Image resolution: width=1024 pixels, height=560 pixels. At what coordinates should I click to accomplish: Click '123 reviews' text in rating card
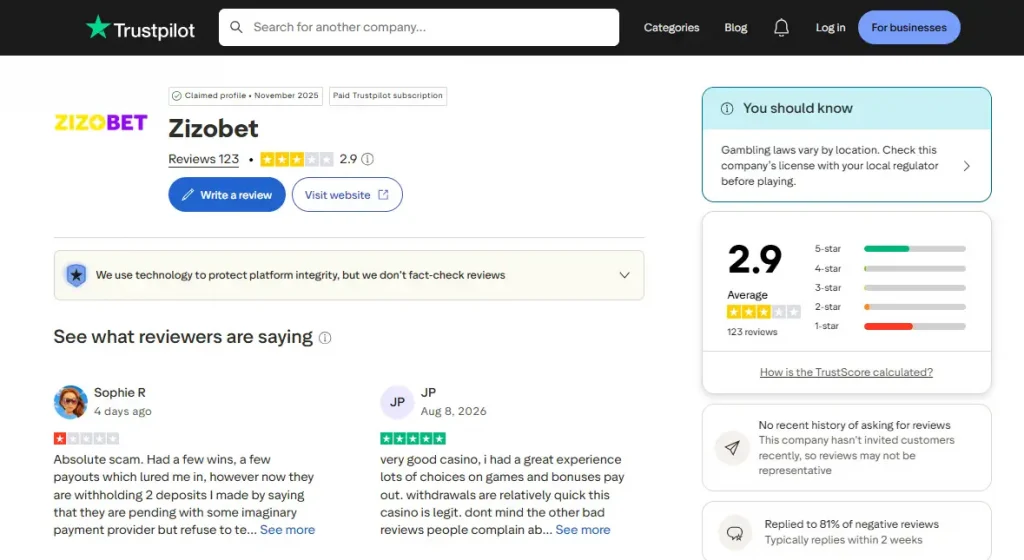coord(752,332)
